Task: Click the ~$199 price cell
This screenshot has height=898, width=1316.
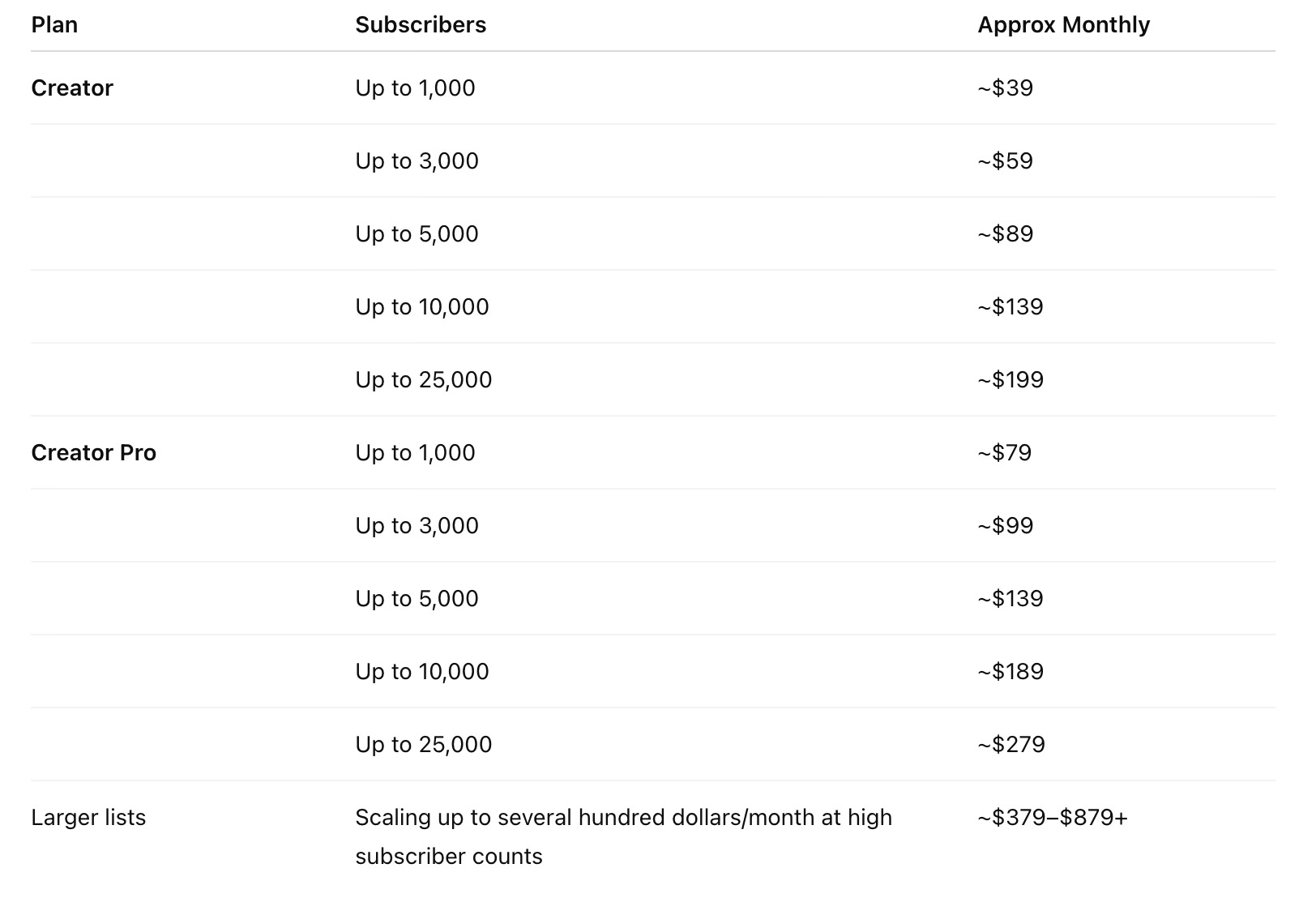Action: pos(1010,379)
